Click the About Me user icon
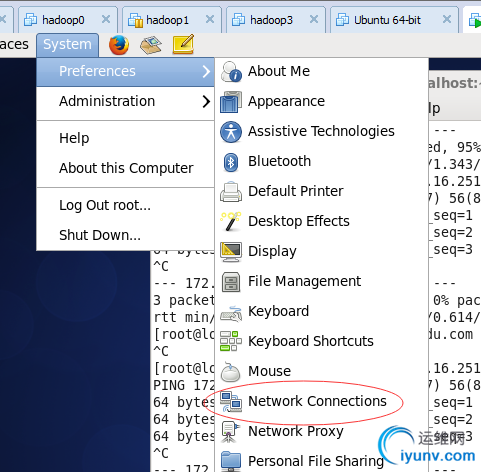The image size is (481, 472). pyautogui.click(x=231, y=71)
